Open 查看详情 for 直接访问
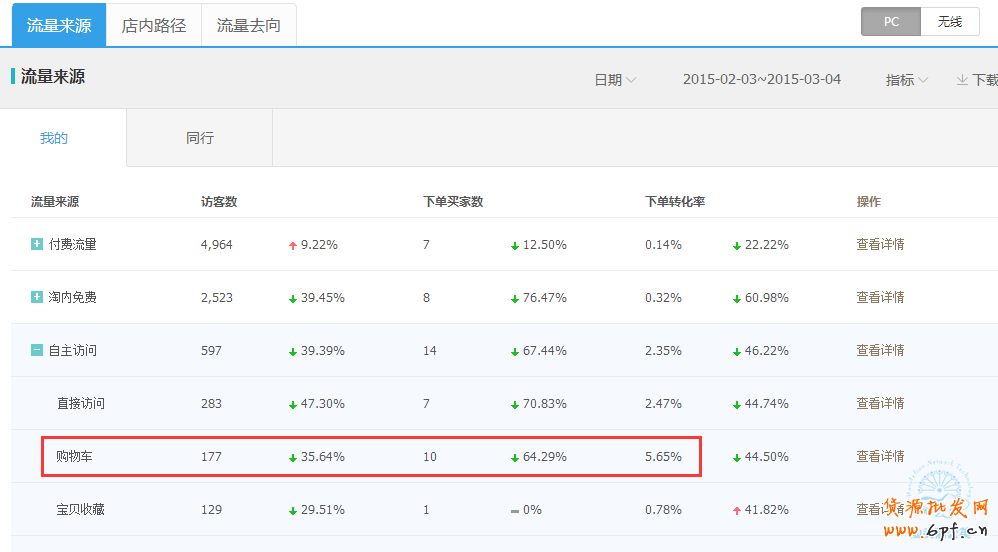The height and width of the screenshot is (552, 998). pos(880,403)
